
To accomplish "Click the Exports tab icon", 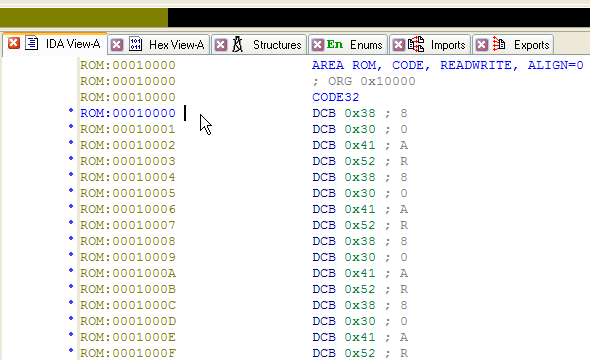I will (499, 44).
